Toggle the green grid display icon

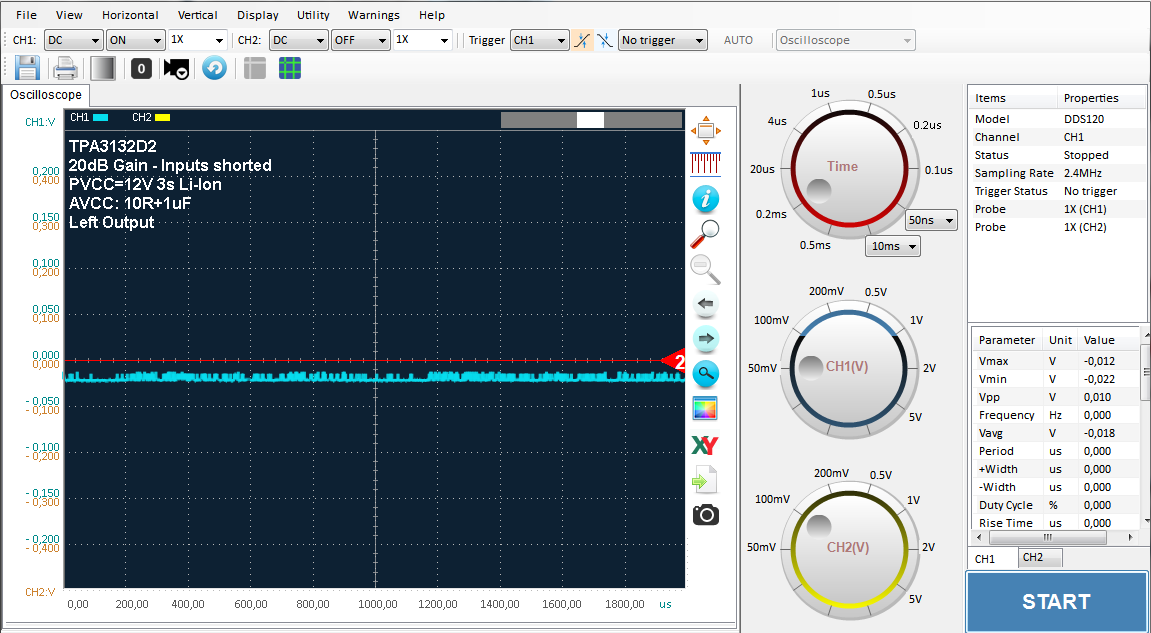pyautogui.click(x=290, y=68)
